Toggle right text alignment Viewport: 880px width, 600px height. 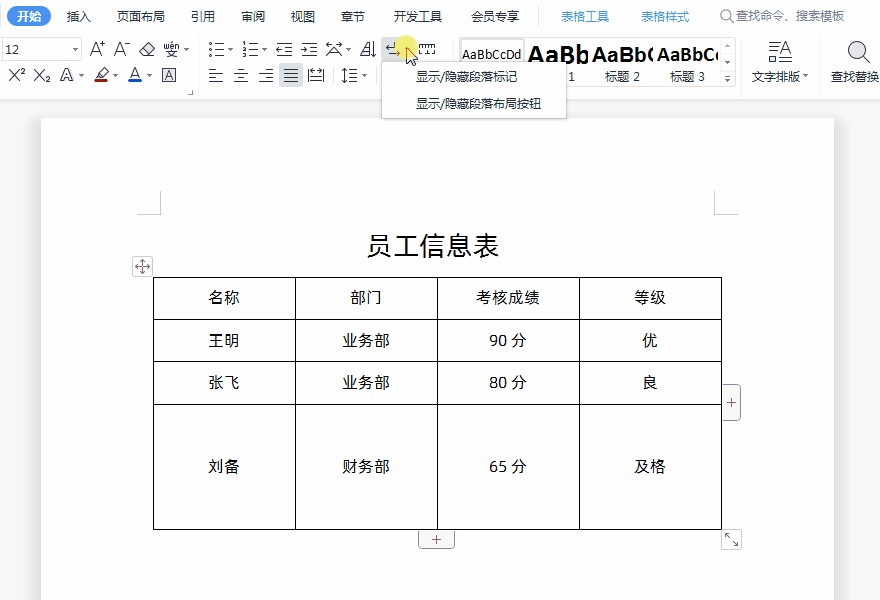[x=264, y=76]
